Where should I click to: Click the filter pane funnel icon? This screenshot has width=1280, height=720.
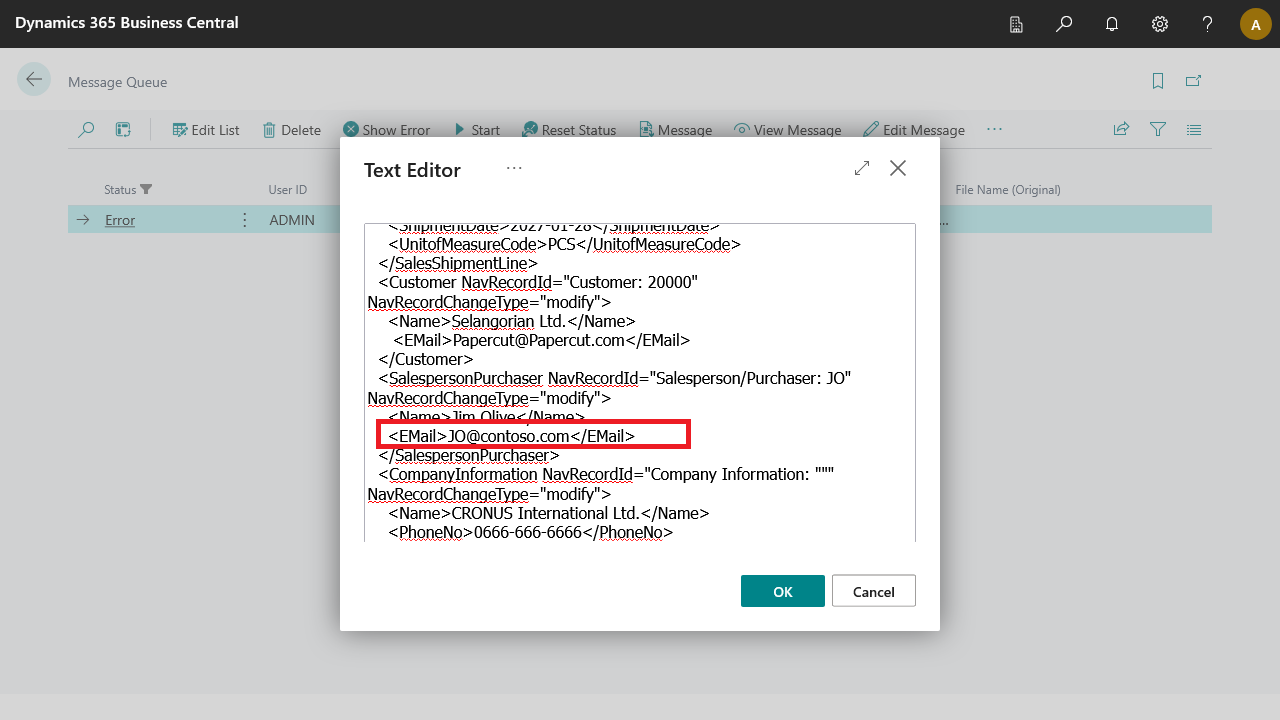pos(1158,130)
